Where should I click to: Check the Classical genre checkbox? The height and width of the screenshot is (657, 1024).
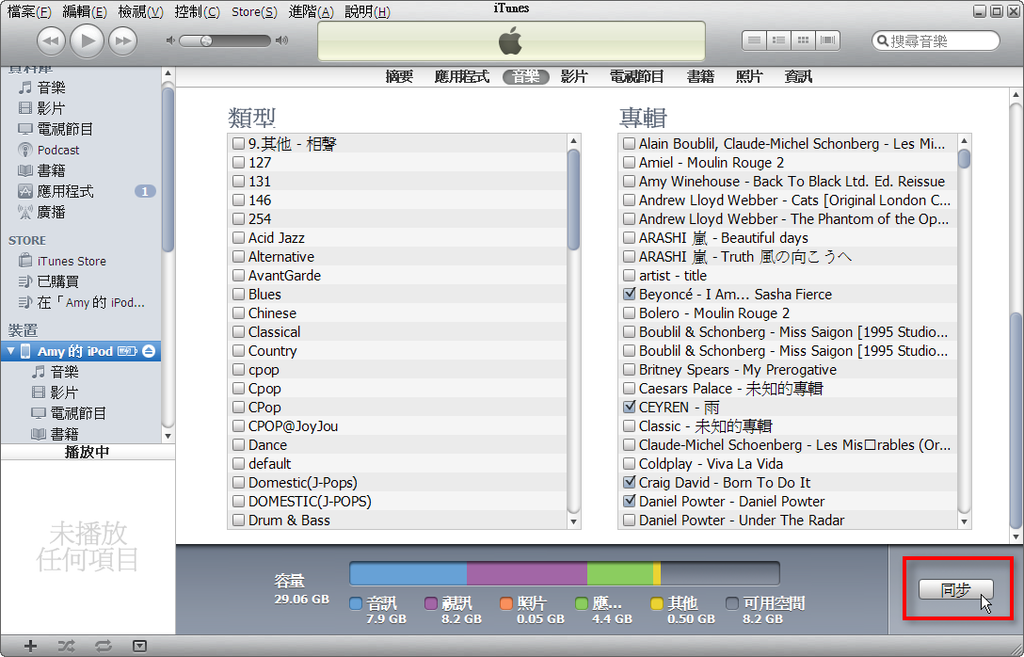238,332
